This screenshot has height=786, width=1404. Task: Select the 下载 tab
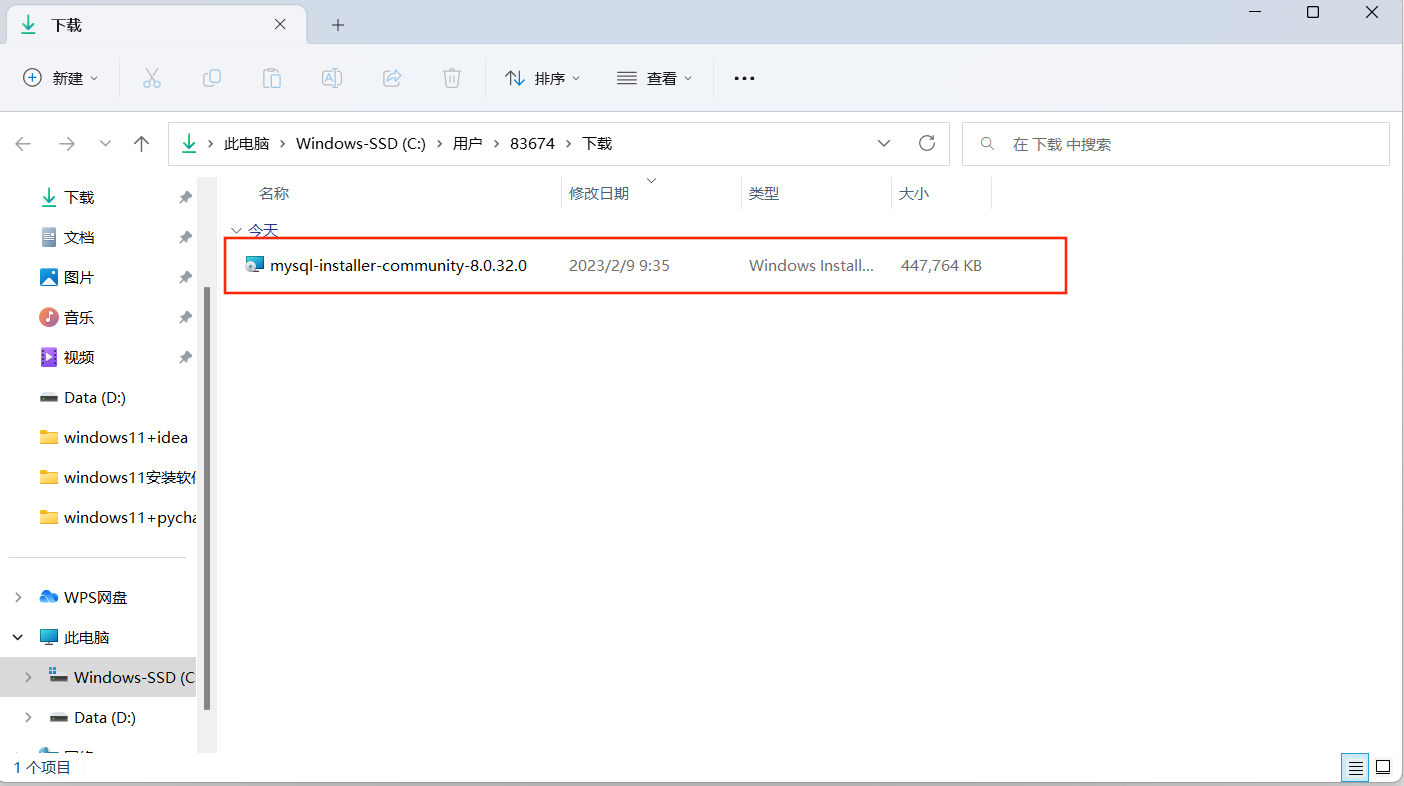click(157, 25)
